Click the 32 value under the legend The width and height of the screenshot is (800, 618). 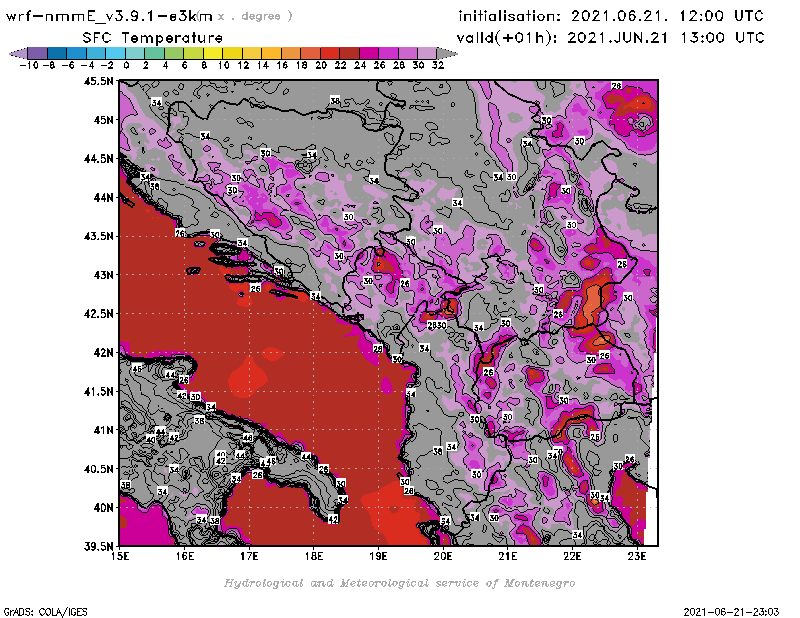click(438, 65)
